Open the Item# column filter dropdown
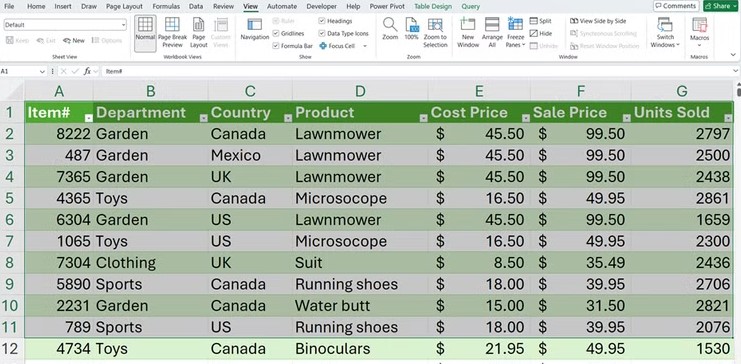The height and width of the screenshot is (364, 741). pos(88,118)
